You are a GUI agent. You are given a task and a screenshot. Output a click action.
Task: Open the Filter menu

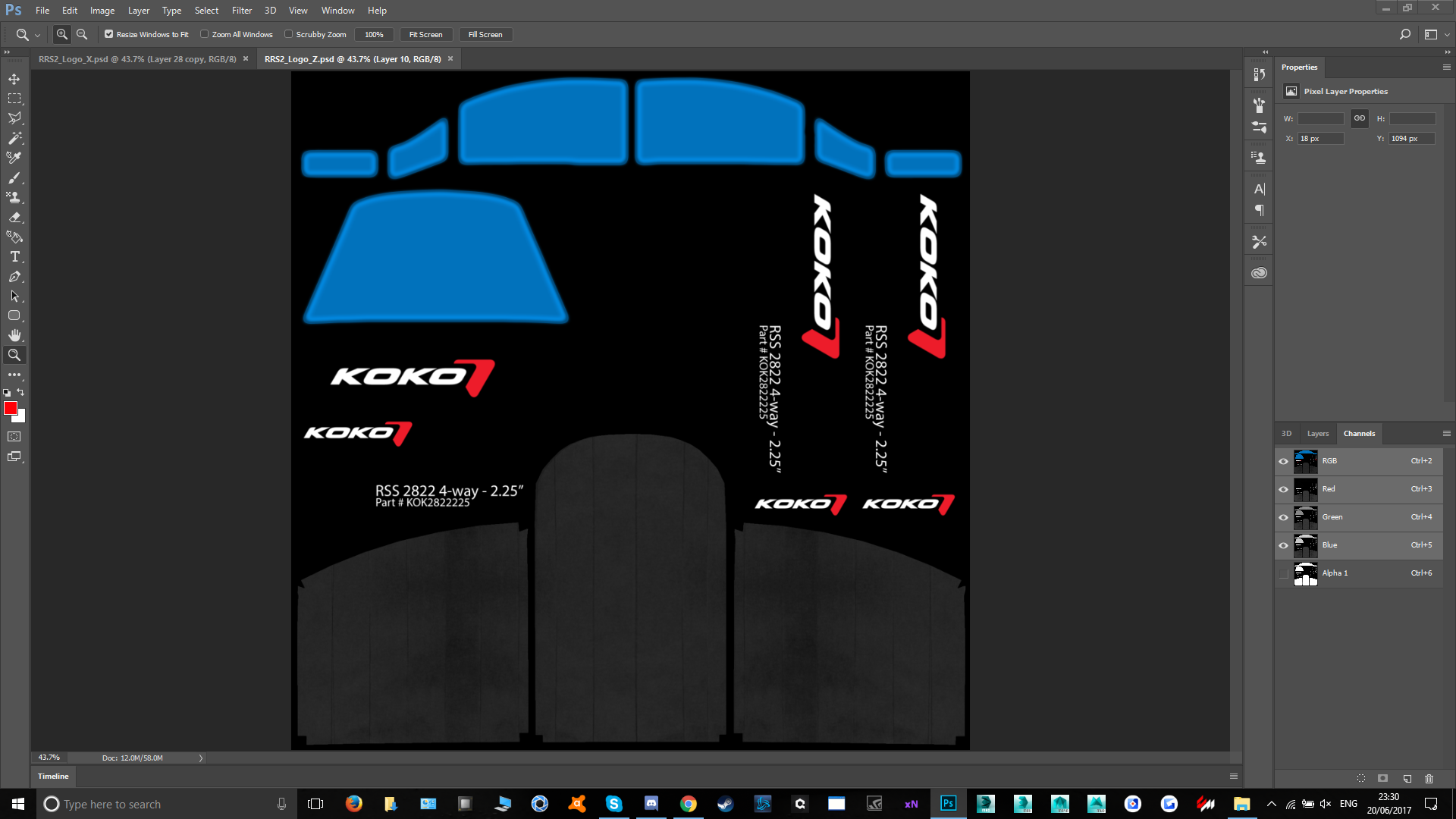242,11
